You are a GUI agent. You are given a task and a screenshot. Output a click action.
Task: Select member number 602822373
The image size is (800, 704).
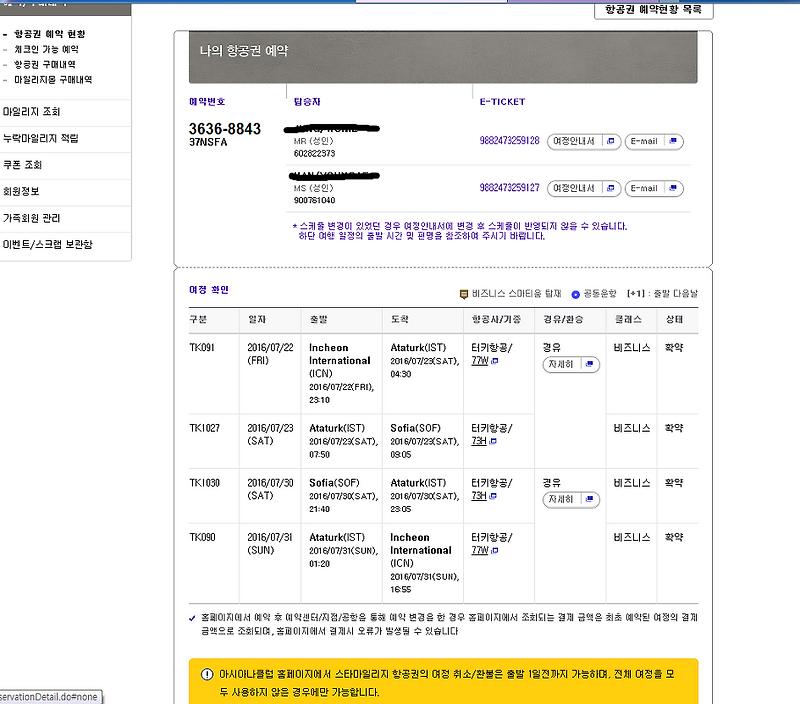click(x=314, y=154)
